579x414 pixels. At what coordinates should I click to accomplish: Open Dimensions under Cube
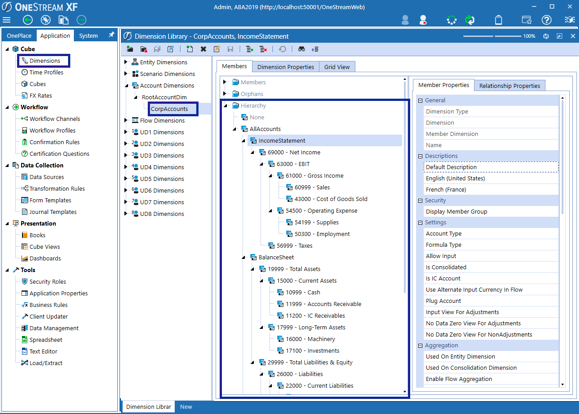tap(45, 61)
